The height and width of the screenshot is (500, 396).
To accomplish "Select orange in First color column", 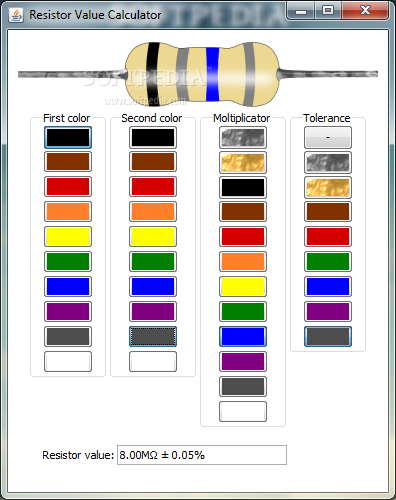I will point(68,212).
